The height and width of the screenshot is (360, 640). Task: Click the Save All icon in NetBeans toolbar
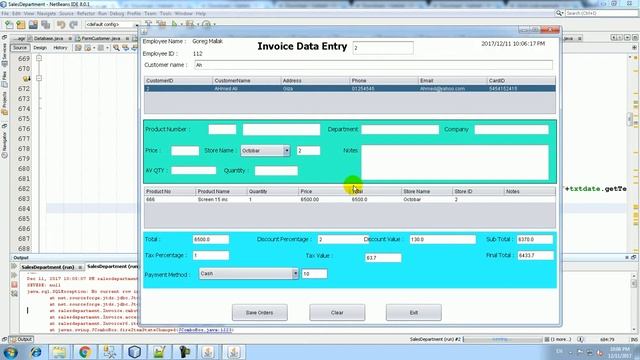coord(45,25)
